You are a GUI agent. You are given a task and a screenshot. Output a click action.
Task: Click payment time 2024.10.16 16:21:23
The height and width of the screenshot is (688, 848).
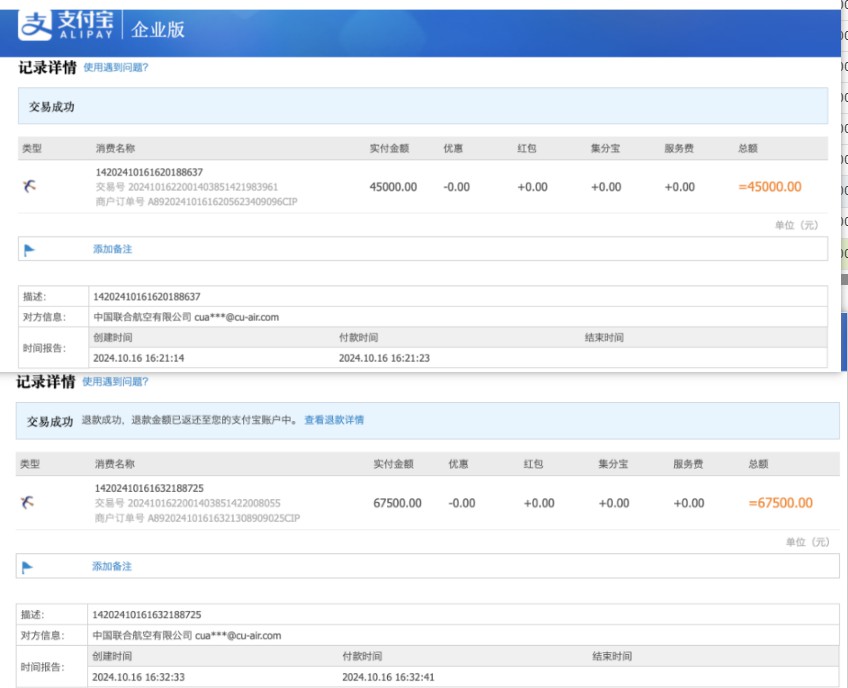point(384,358)
